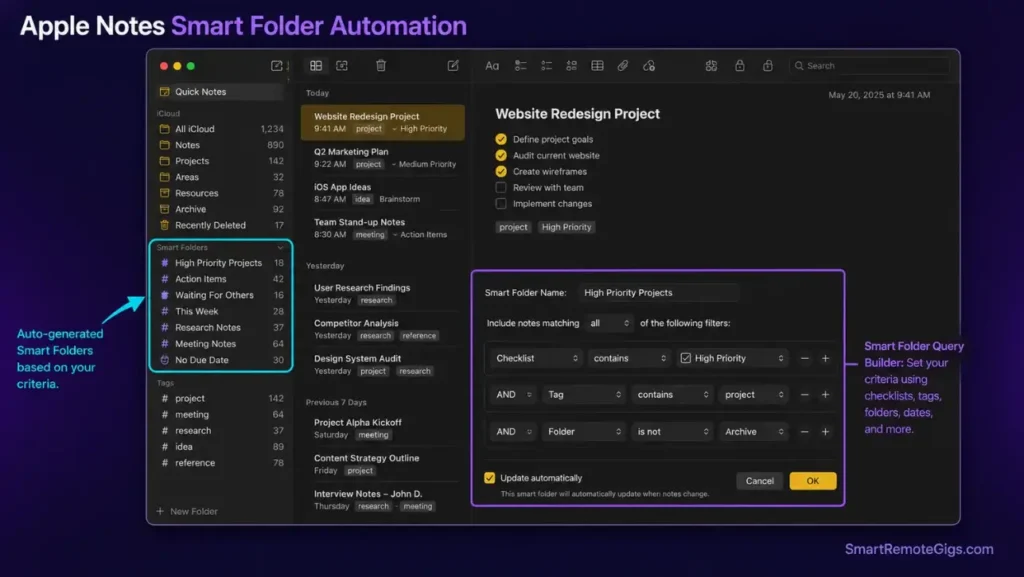
Task: Click the plus icon for New Folder
Action: point(160,511)
